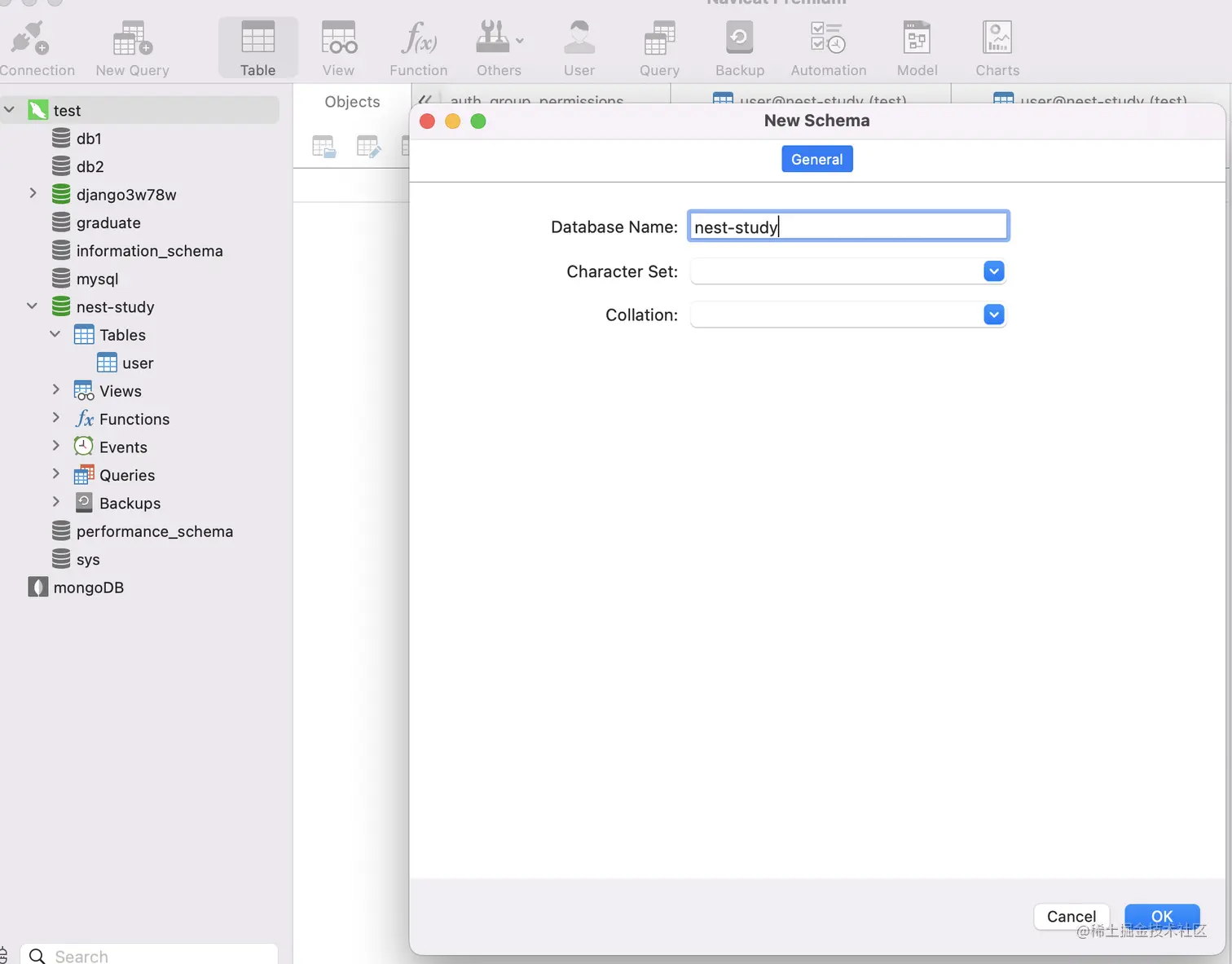Focus the Database Name input field

click(848, 227)
